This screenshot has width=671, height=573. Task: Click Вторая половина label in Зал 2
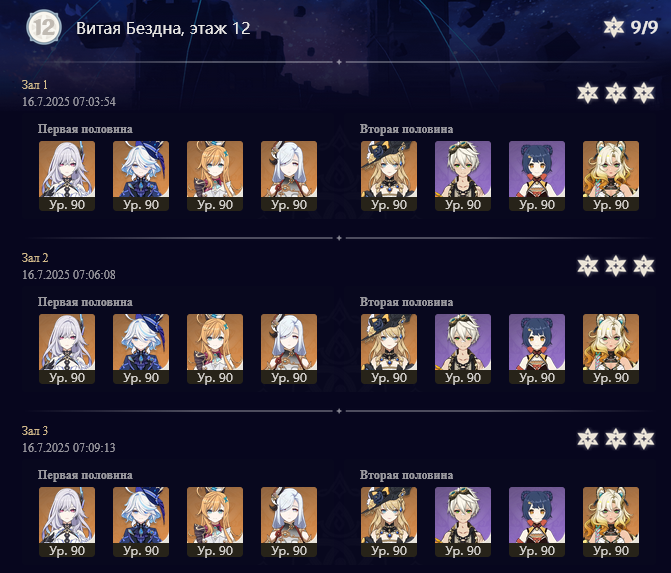point(406,302)
